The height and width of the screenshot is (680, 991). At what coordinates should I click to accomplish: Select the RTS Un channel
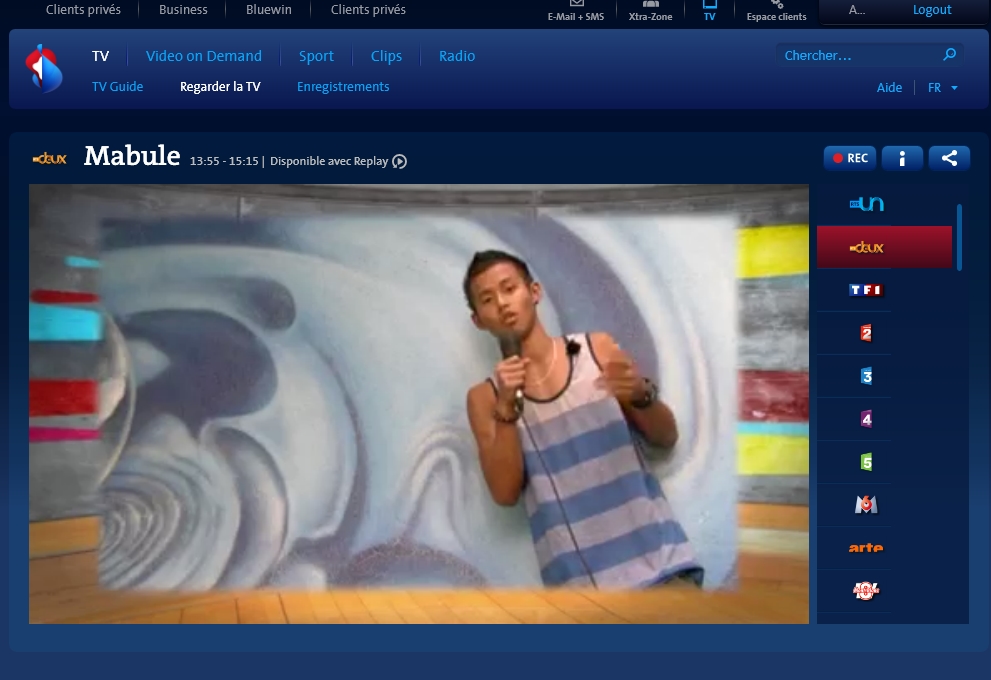click(x=865, y=204)
